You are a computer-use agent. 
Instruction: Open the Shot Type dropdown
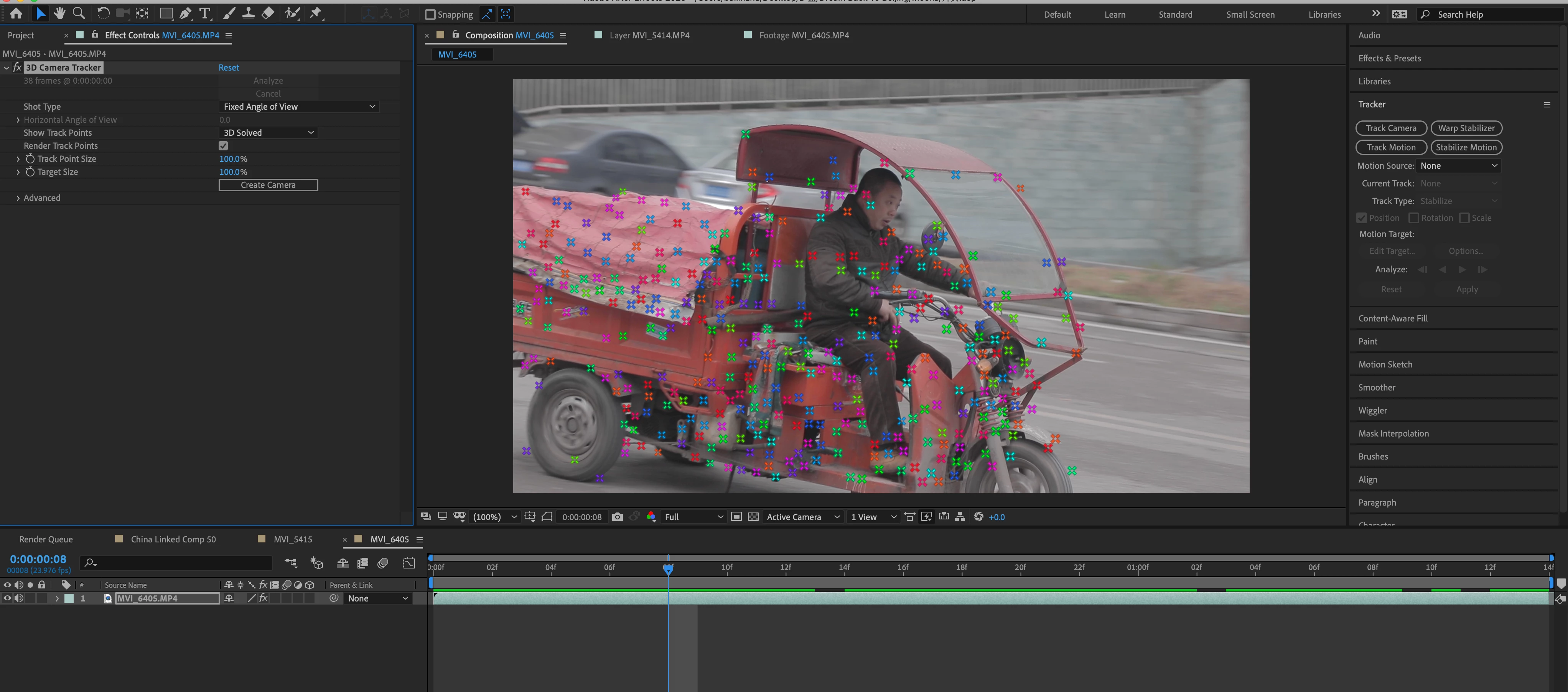[298, 107]
